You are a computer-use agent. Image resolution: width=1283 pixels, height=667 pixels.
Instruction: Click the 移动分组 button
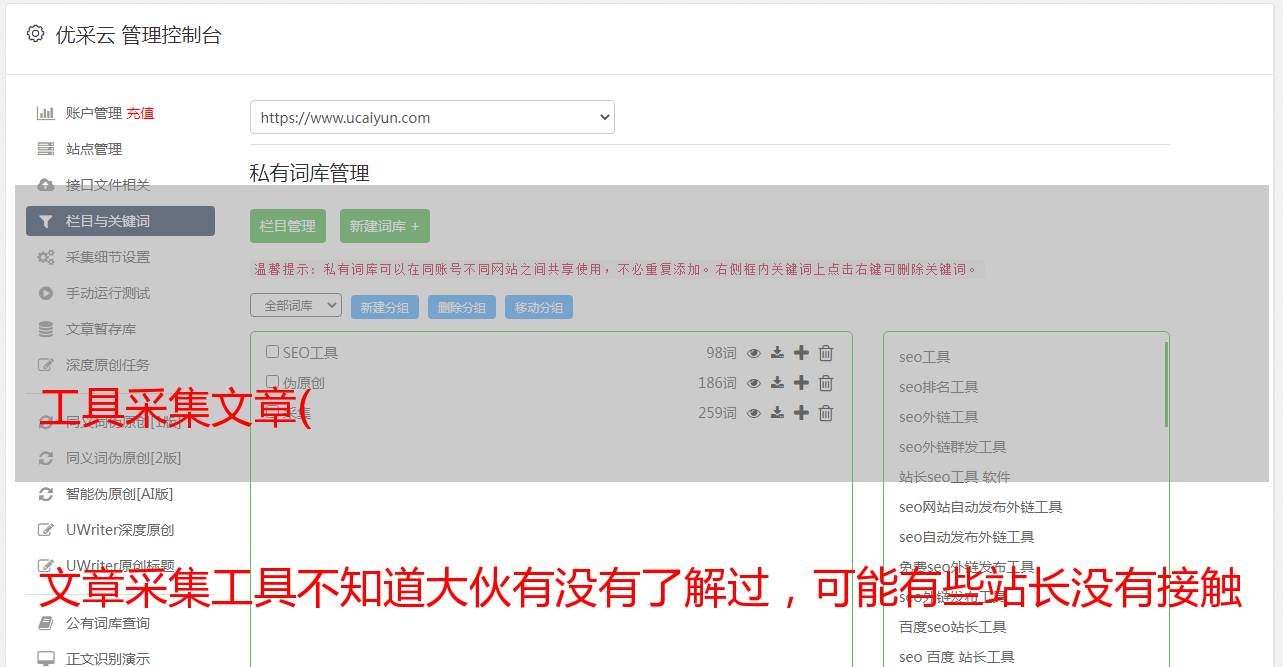pos(539,307)
